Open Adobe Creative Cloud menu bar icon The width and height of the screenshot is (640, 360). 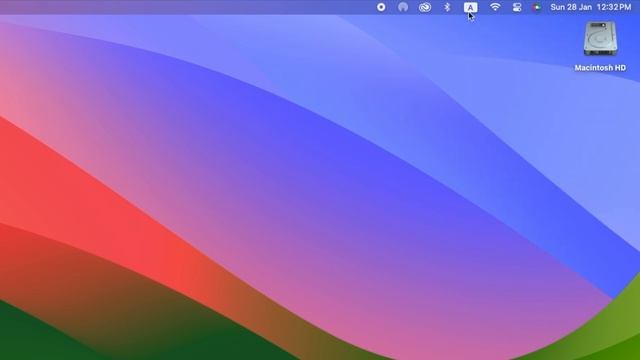(425, 7)
